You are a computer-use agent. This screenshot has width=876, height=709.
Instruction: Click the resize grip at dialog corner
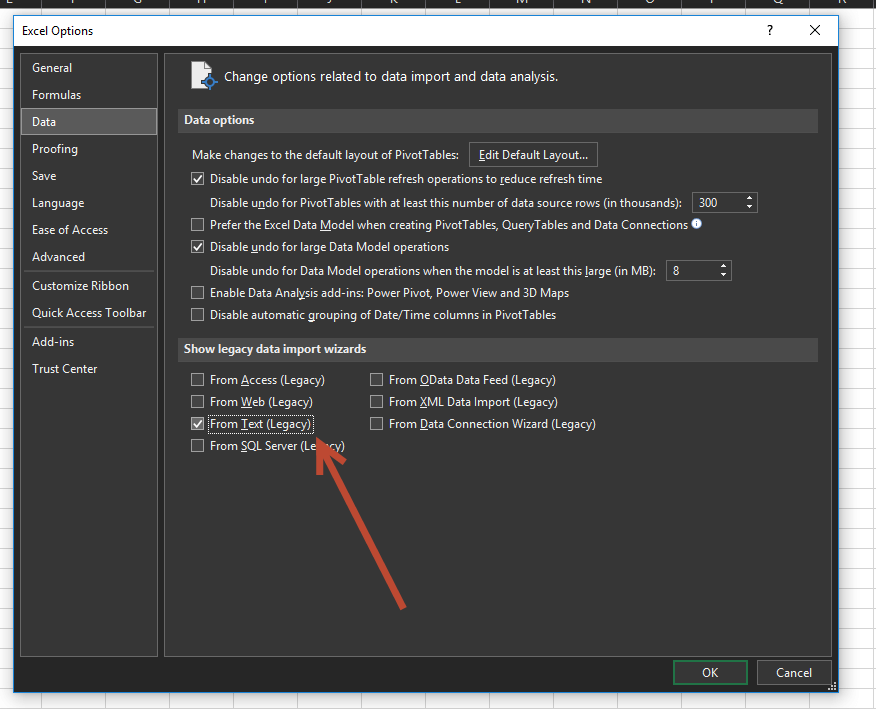pyautogui.click(x=832, y=686)
